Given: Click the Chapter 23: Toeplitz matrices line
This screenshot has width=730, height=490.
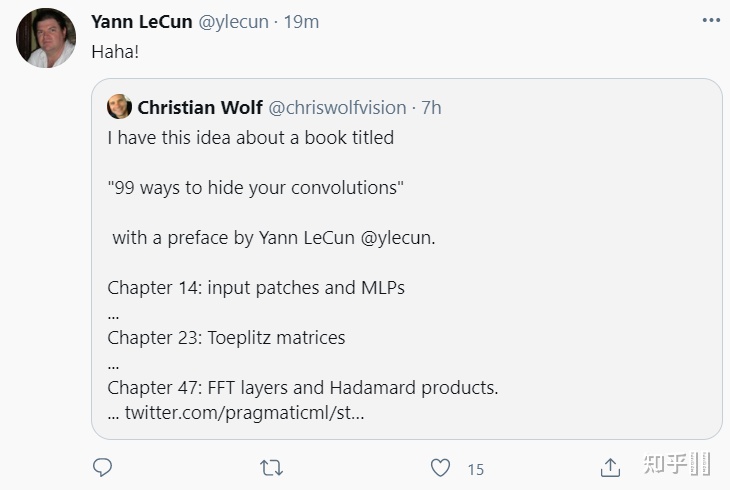Looking at the screenshot, I should point(226,338).
